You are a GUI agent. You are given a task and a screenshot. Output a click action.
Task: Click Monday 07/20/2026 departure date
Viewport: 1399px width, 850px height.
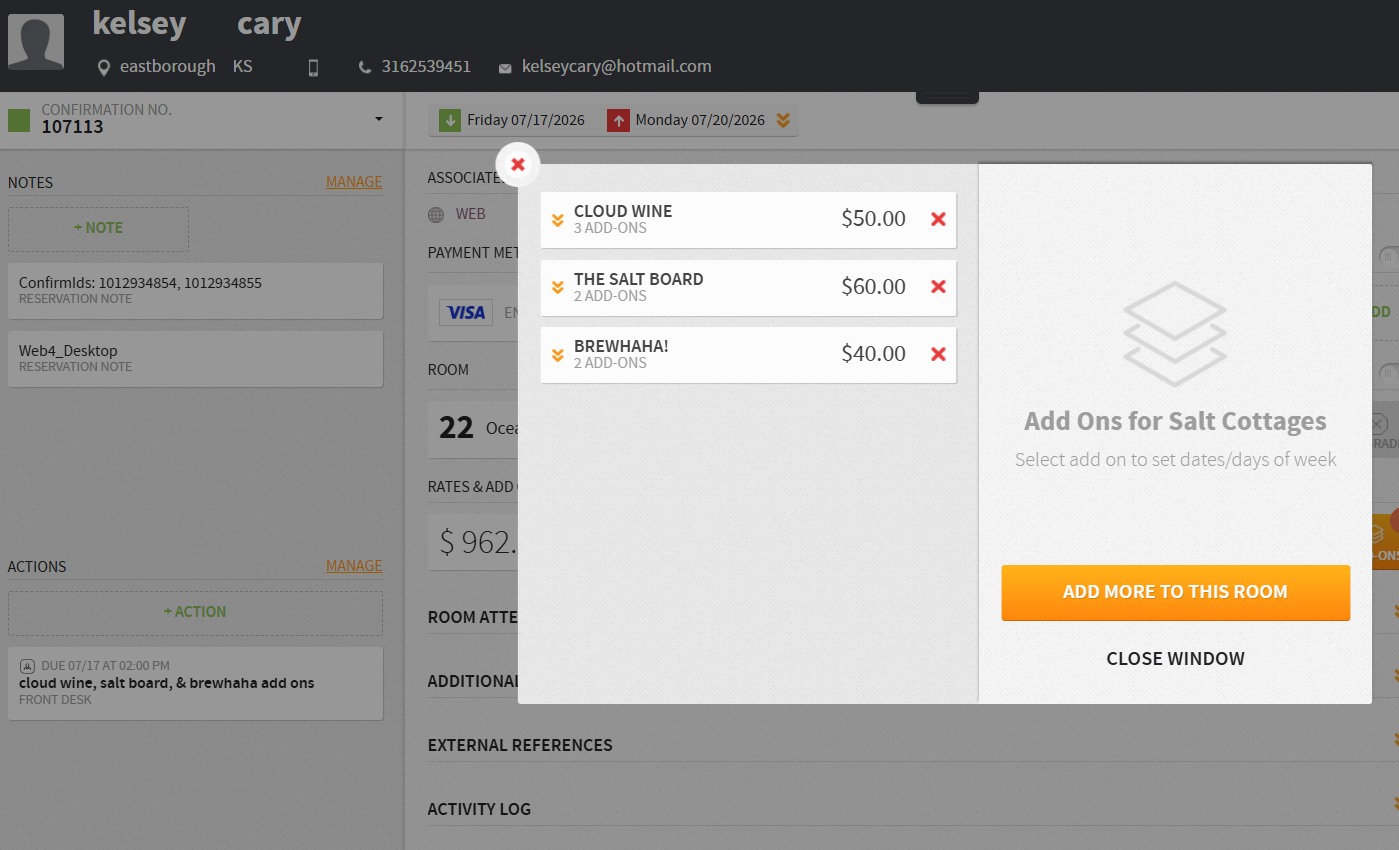click(700, 120)
